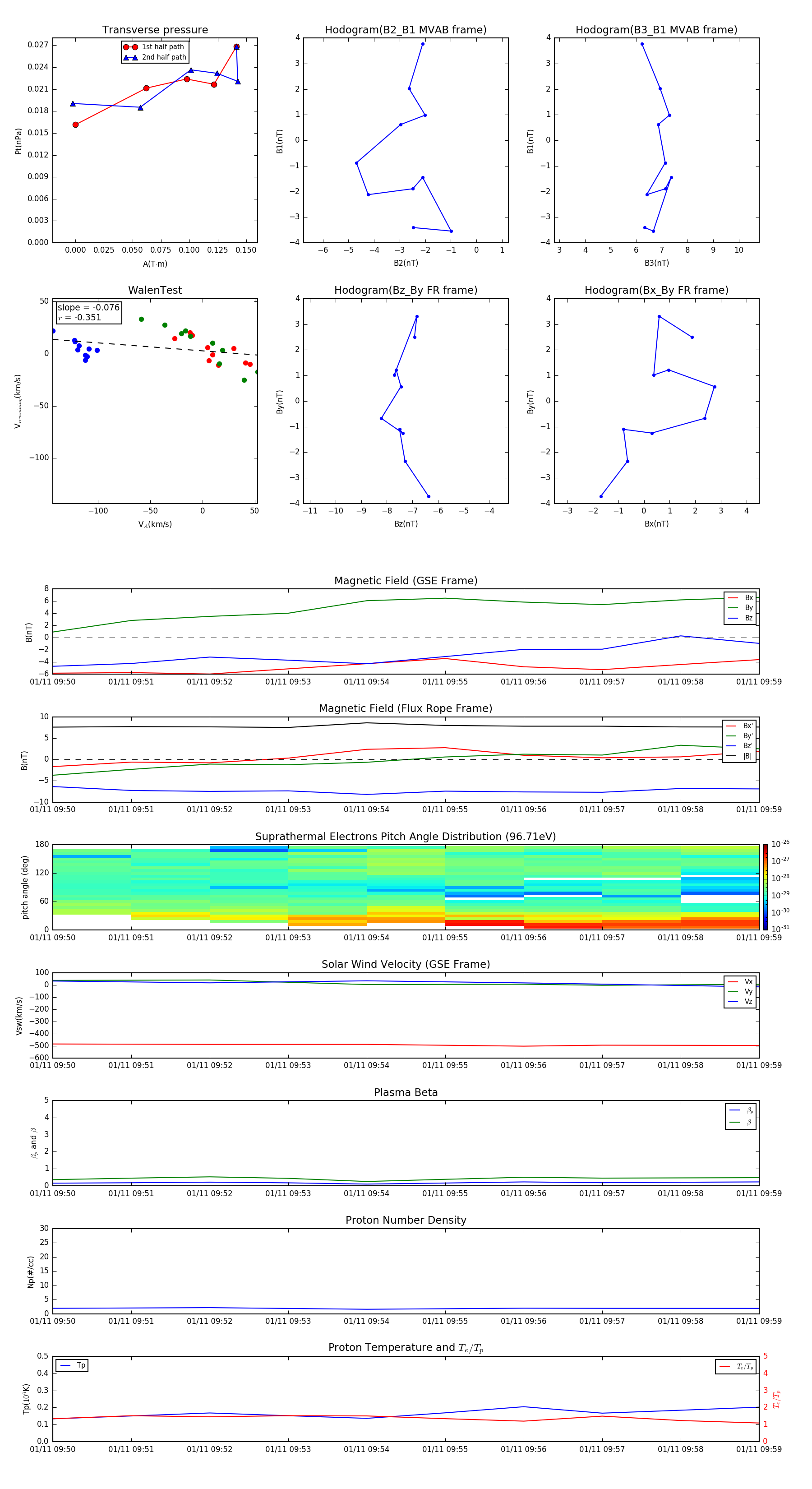This screenshot has width=812, height=1489.
Task: Click '0.027' tick on Transverse pressure axis
Action: 37,45
